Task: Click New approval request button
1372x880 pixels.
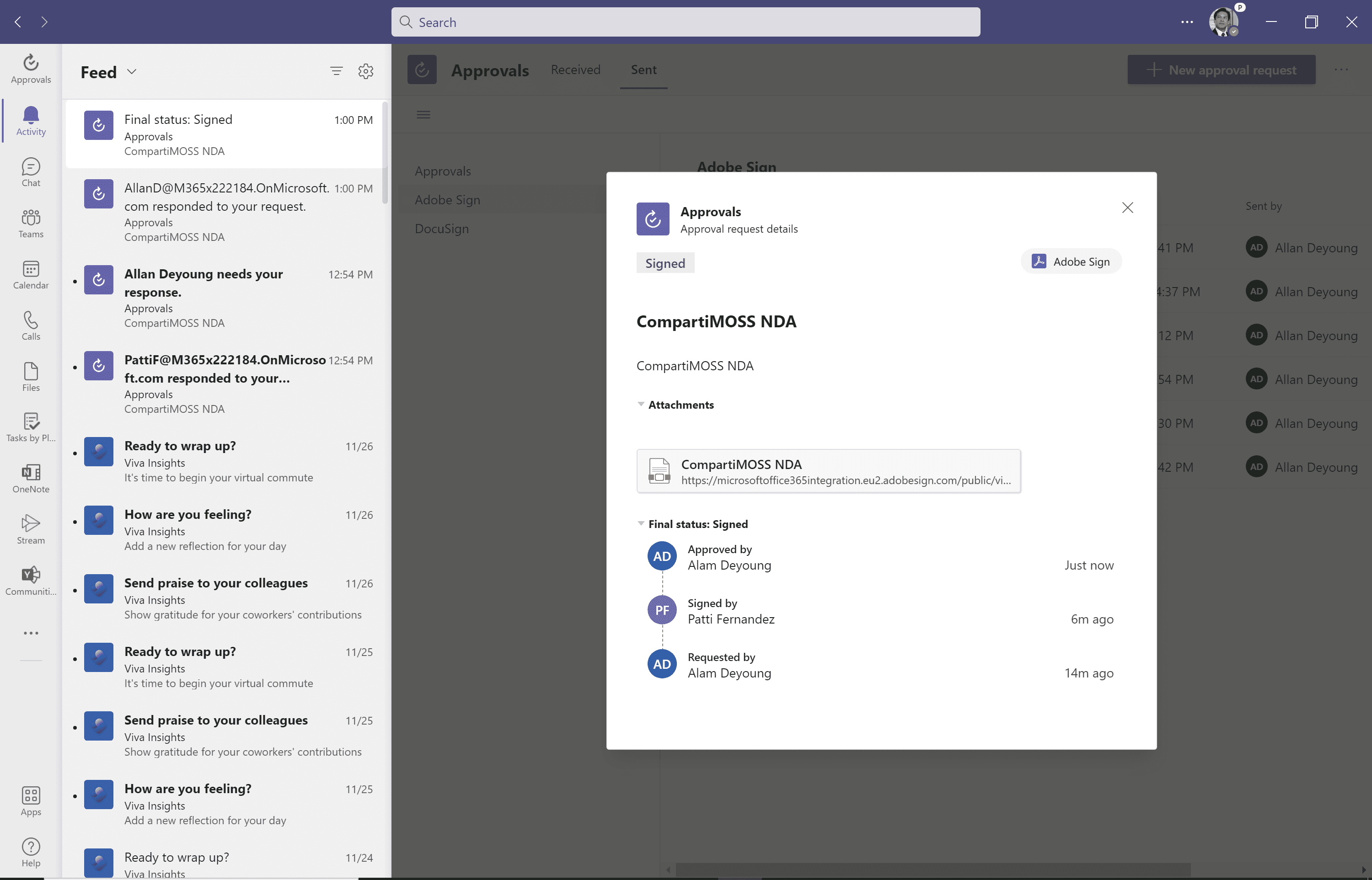Action: (1221, 69)
